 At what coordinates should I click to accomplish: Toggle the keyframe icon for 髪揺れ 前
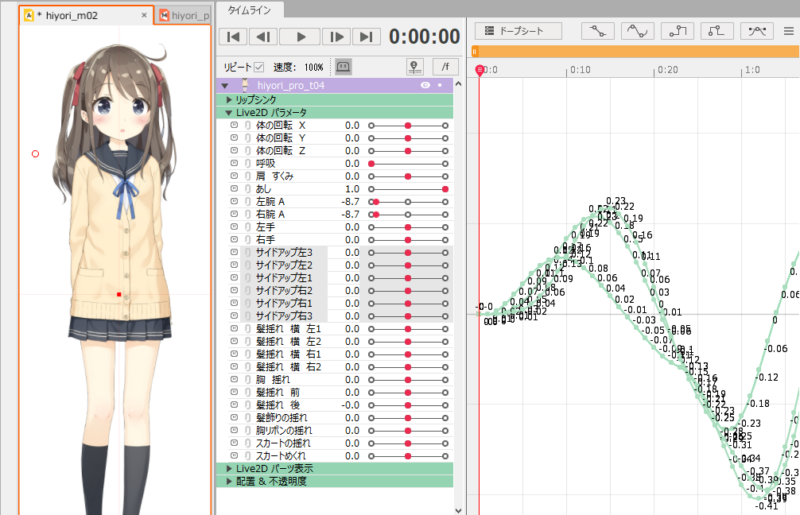pyautogui.click(x=234, y=392)
